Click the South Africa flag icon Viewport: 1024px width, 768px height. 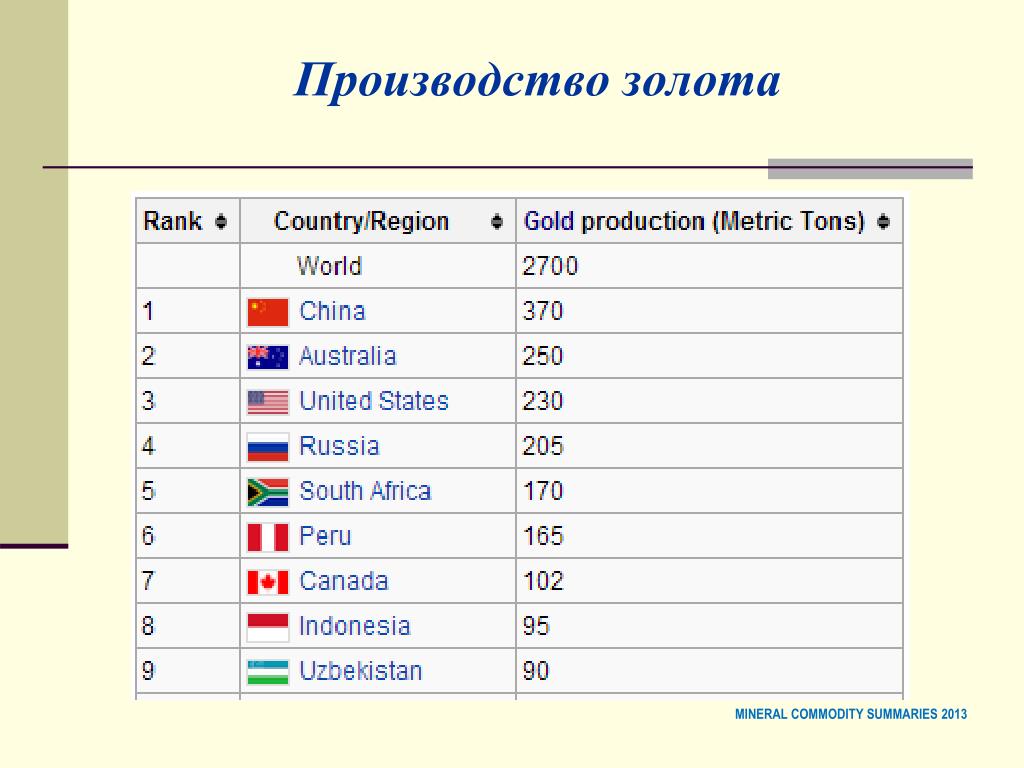pos(268,492)
